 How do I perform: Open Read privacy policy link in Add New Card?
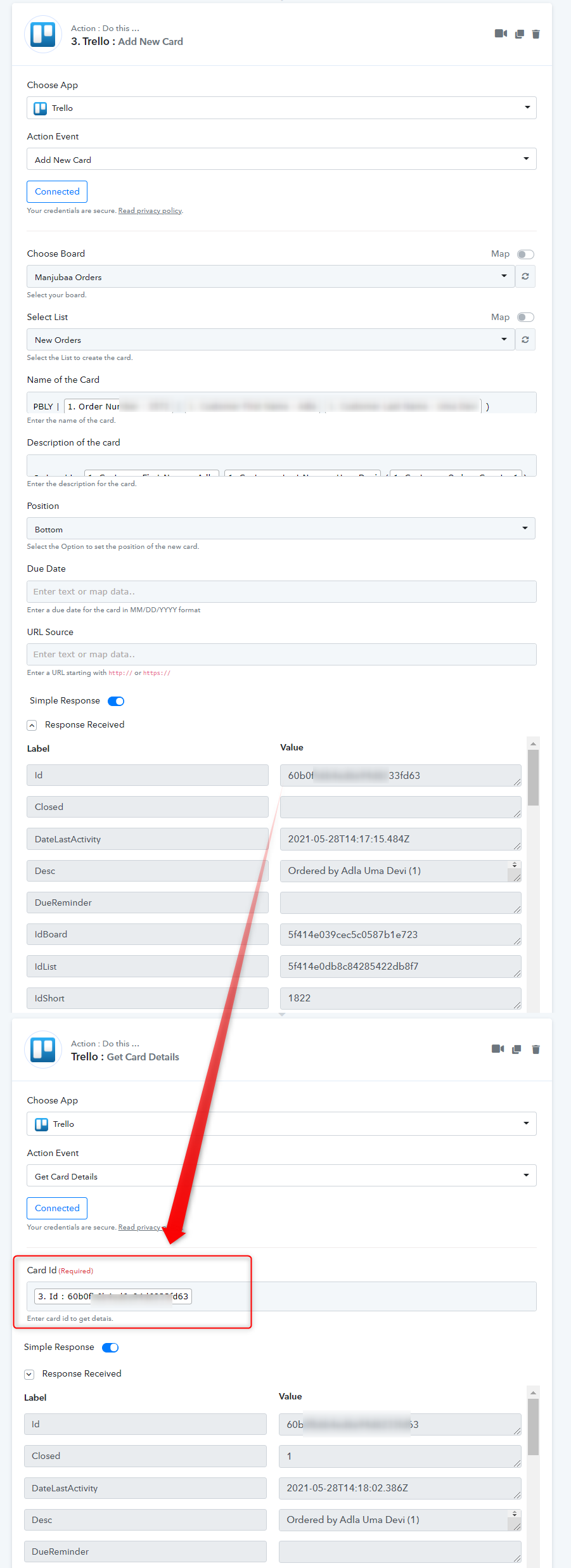[150, 210]
